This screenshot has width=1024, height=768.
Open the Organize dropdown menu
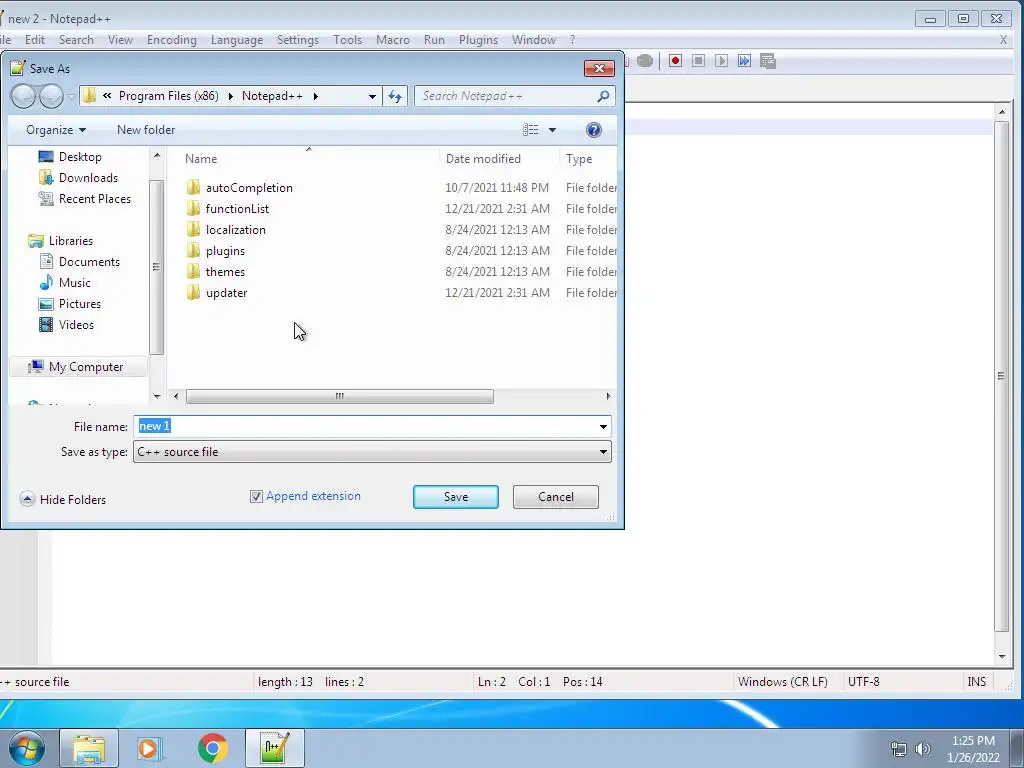pyautogui.click(x=56, y=130)
